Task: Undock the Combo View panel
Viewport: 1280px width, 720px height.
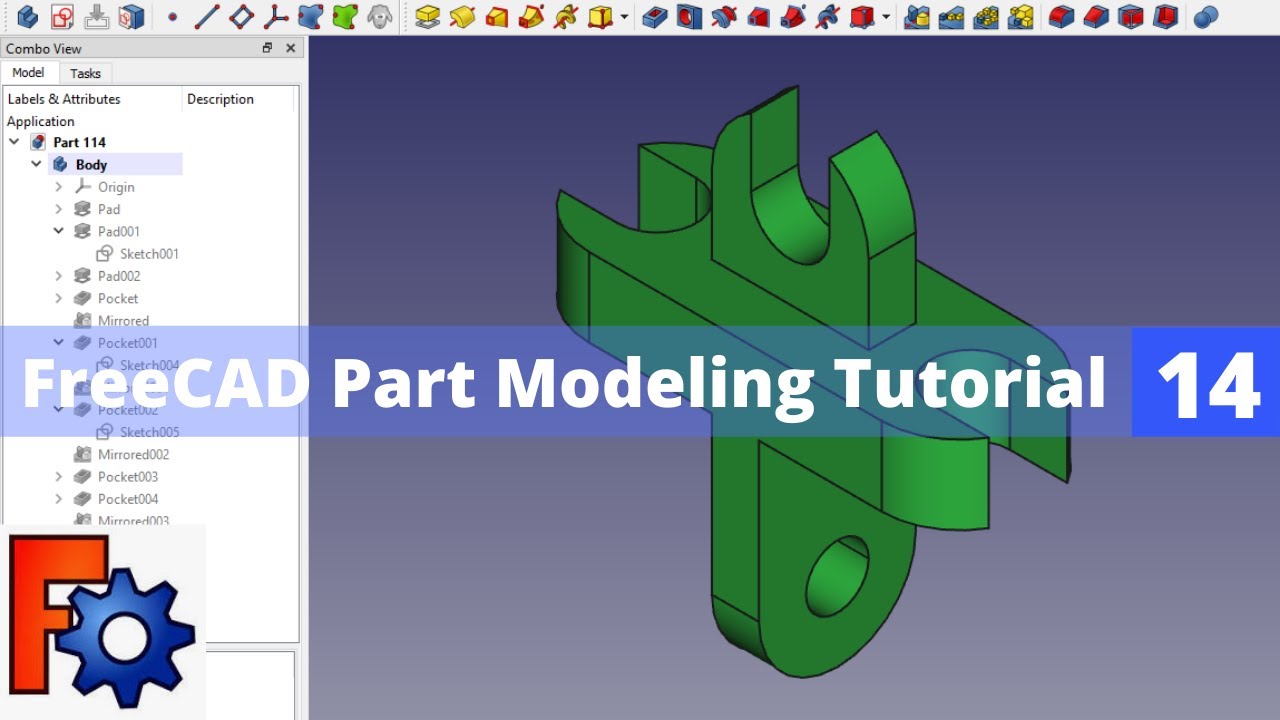Action: pos(267,48)
